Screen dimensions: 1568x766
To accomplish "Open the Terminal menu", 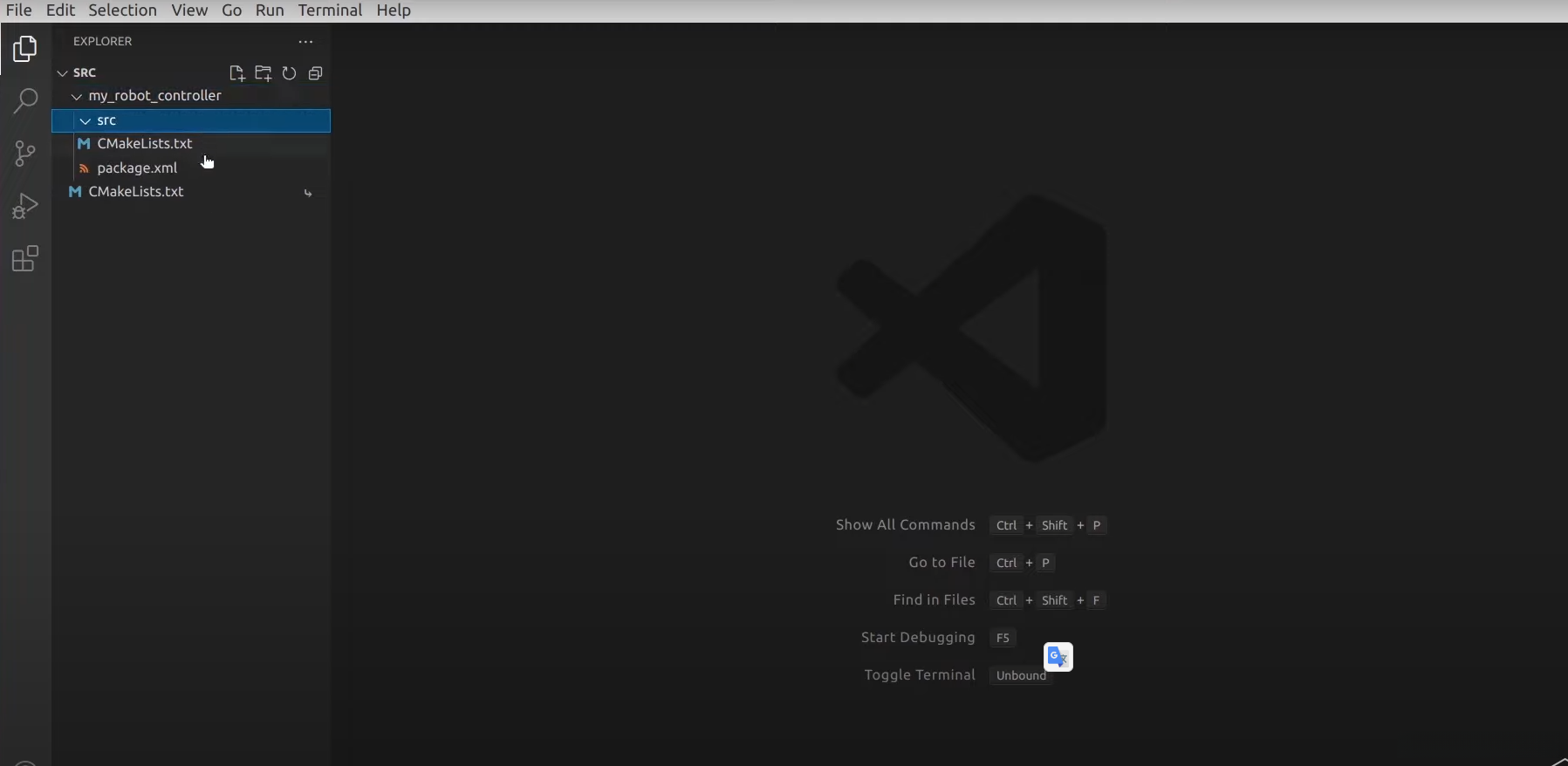I will pyautogui.click(x=330, y=10).
